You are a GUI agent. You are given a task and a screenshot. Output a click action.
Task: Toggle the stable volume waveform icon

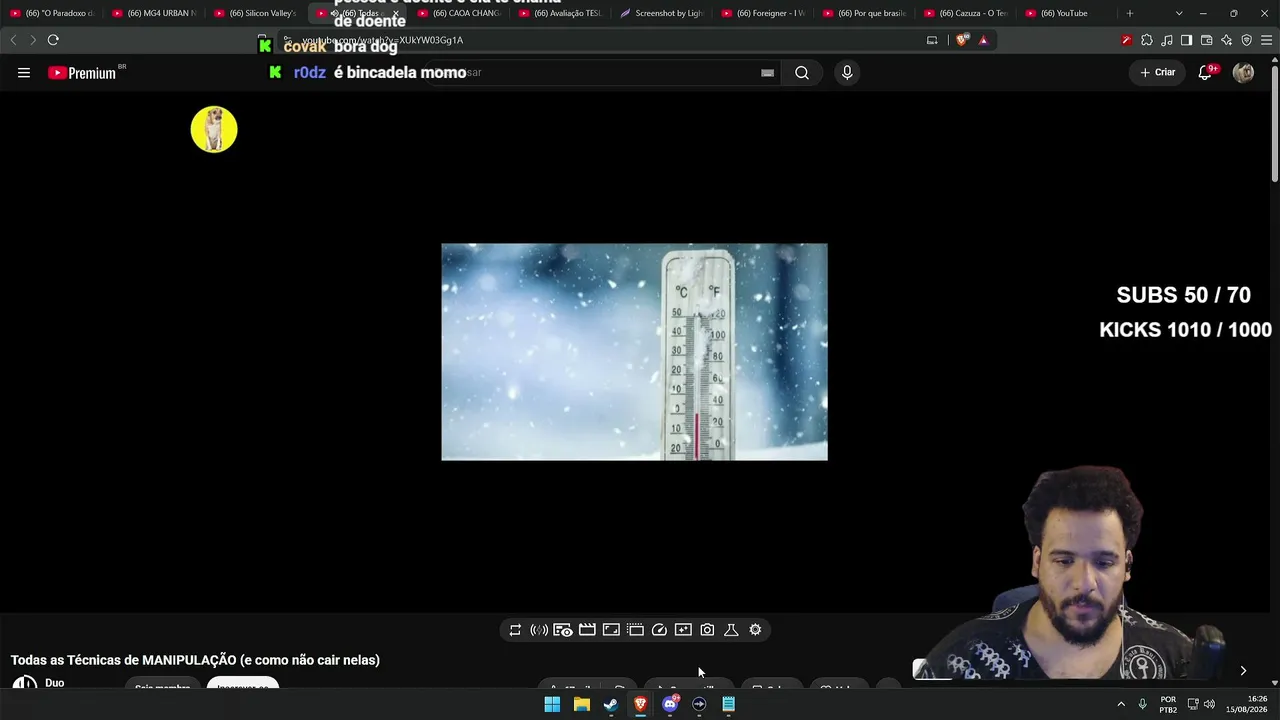[x=539, y=630]
